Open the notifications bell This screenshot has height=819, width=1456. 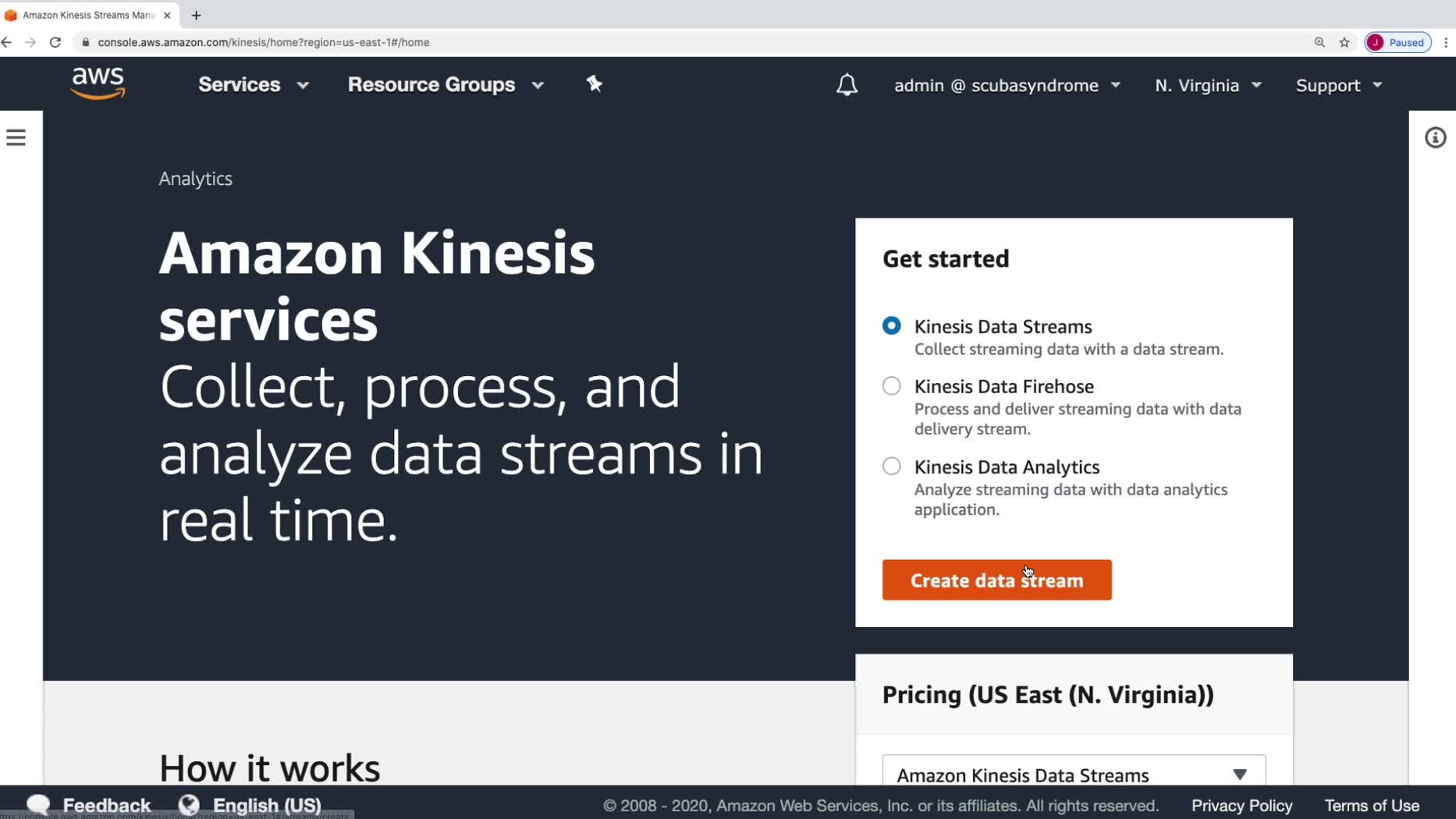point(847,85)
